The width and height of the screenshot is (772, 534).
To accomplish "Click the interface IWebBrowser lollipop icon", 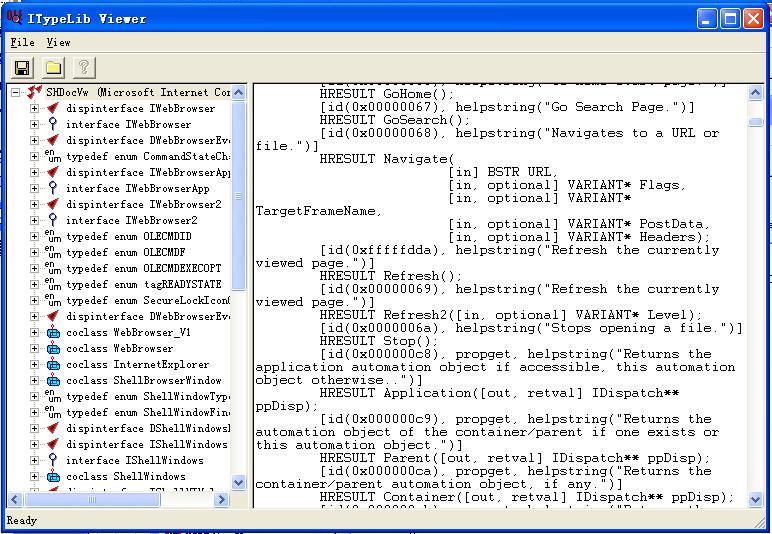I will click(53, 124).
